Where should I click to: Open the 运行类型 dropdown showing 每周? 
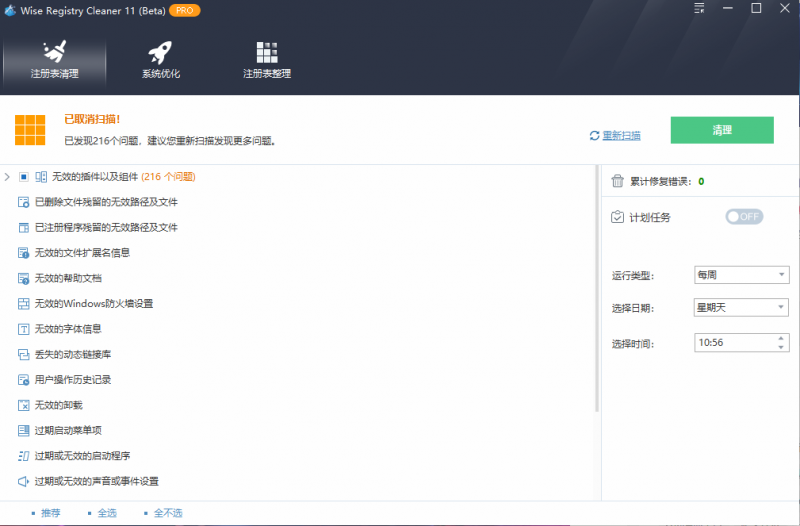tap(741, 275)
